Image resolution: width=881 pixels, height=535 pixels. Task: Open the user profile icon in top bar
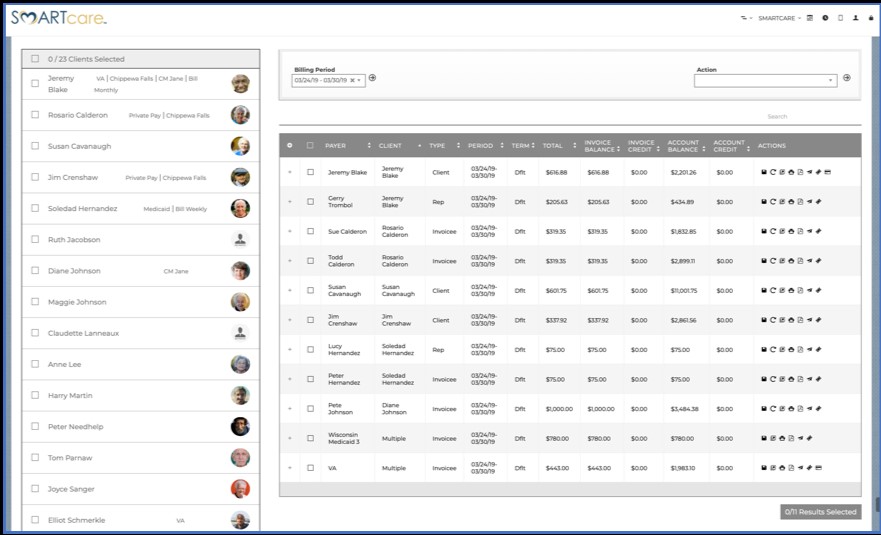(x=856, y=18)
